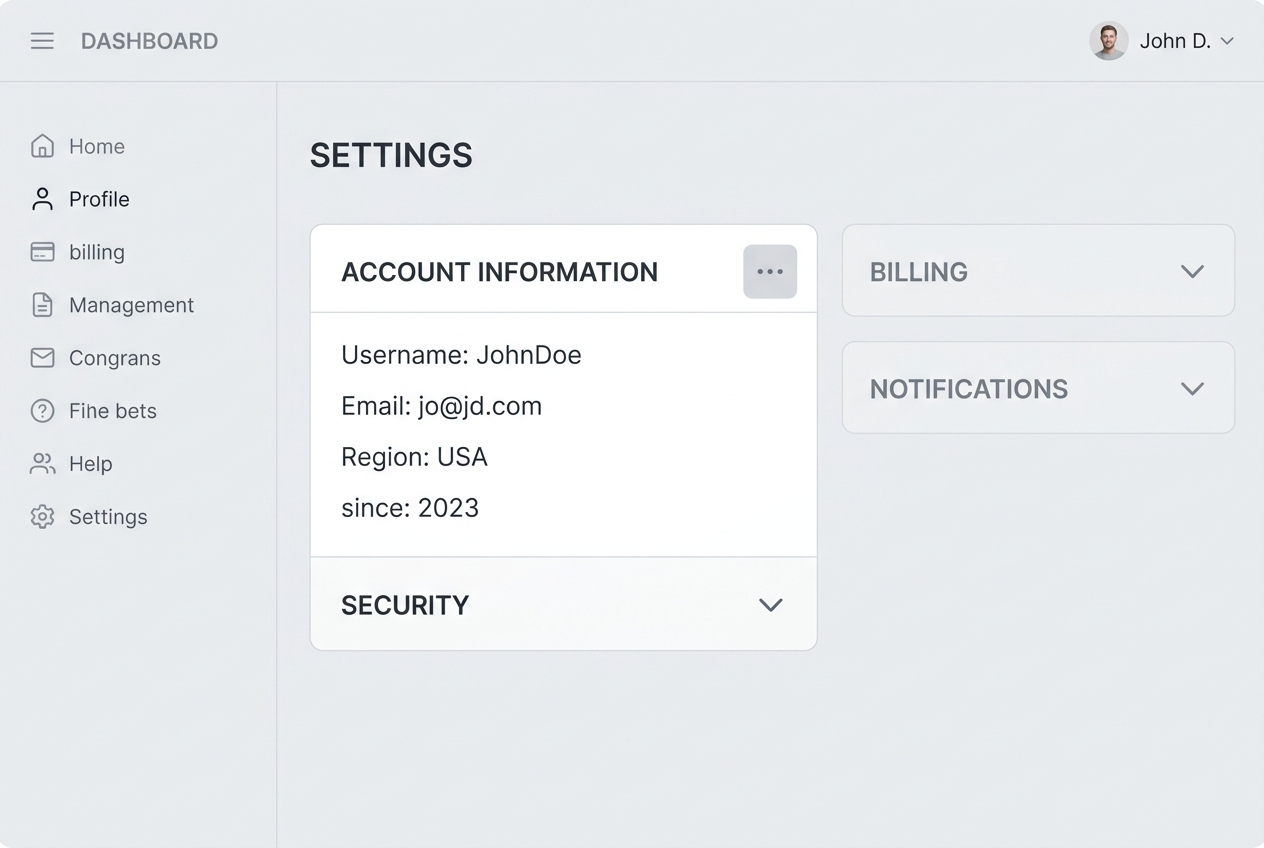Open the hamburger menu icon
The width and height of the screenshot is (1264, 848).
coord(42,41)
